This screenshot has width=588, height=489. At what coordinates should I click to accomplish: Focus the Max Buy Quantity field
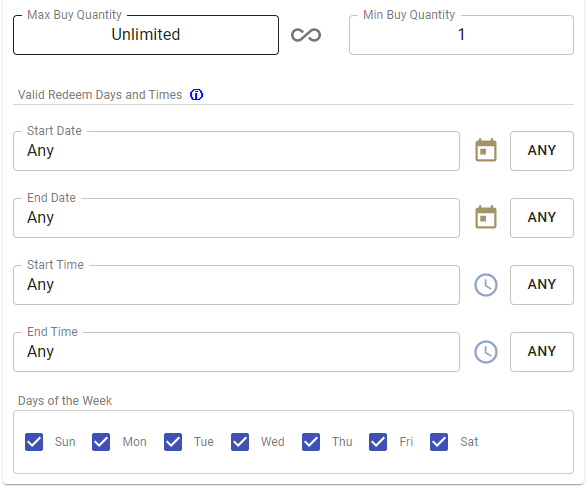pyautogui.click(x=146, y=35)
